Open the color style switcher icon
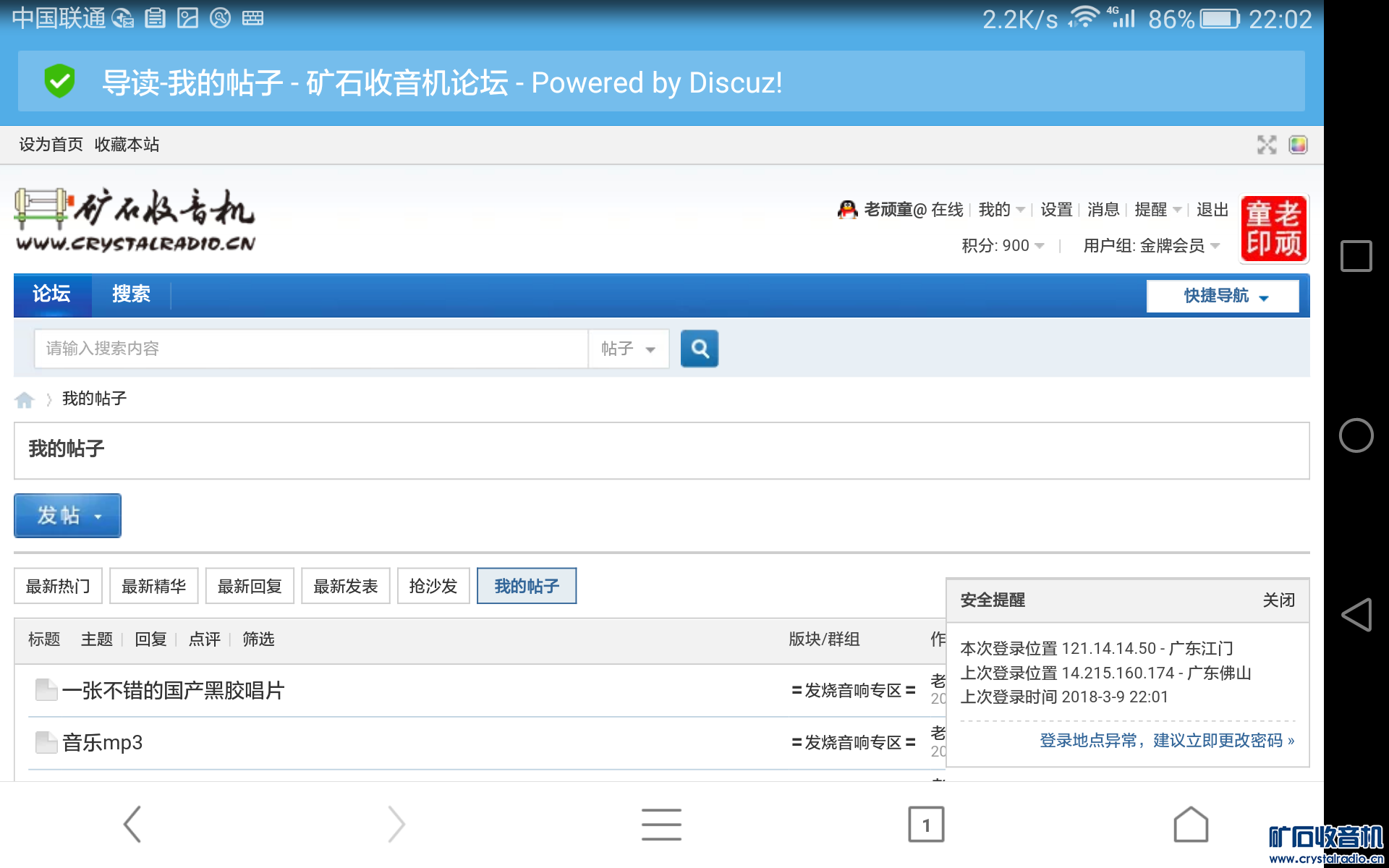 click(x=1298, y=145)
